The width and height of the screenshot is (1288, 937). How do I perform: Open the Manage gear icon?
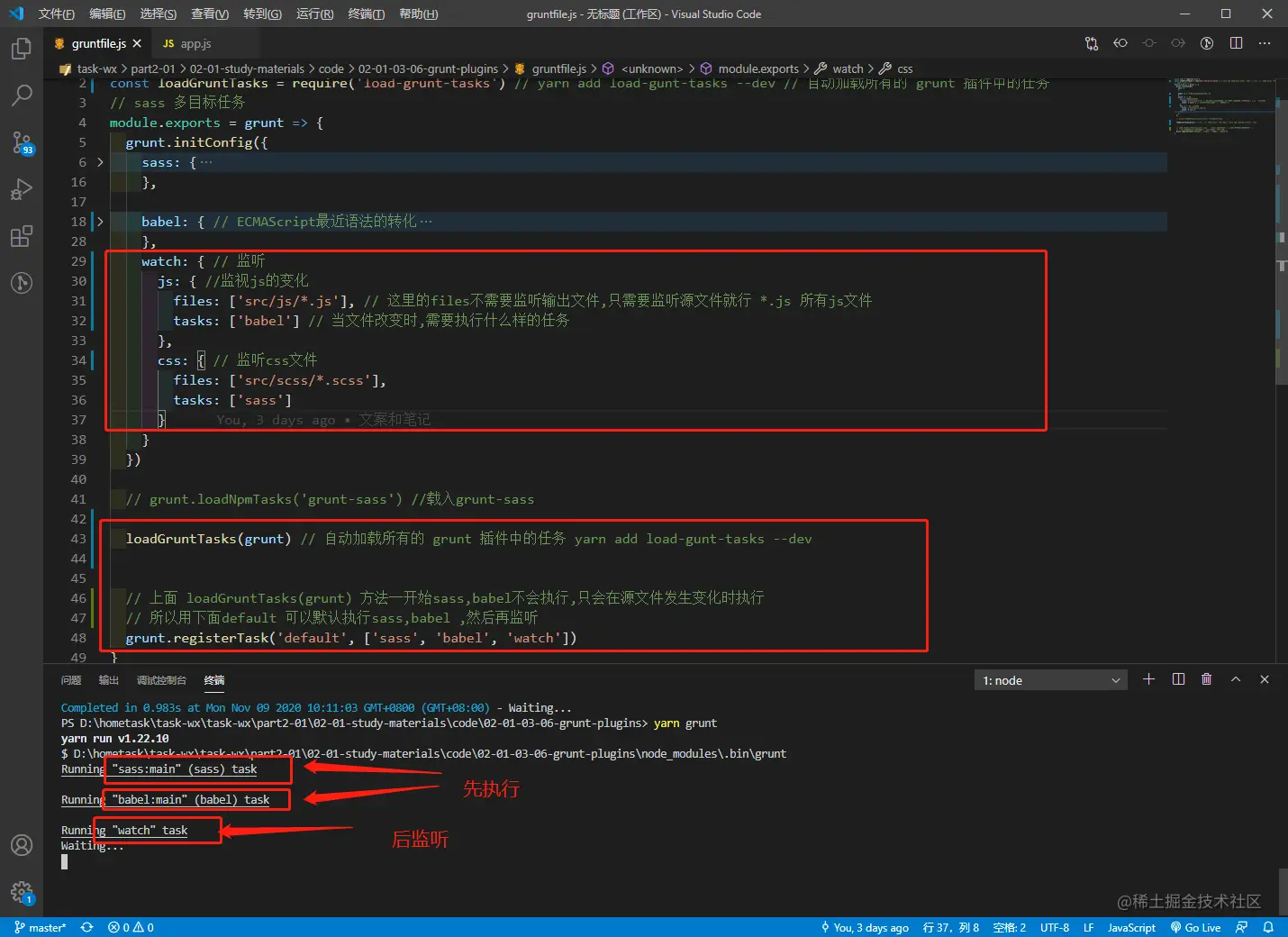coord(22,892)
